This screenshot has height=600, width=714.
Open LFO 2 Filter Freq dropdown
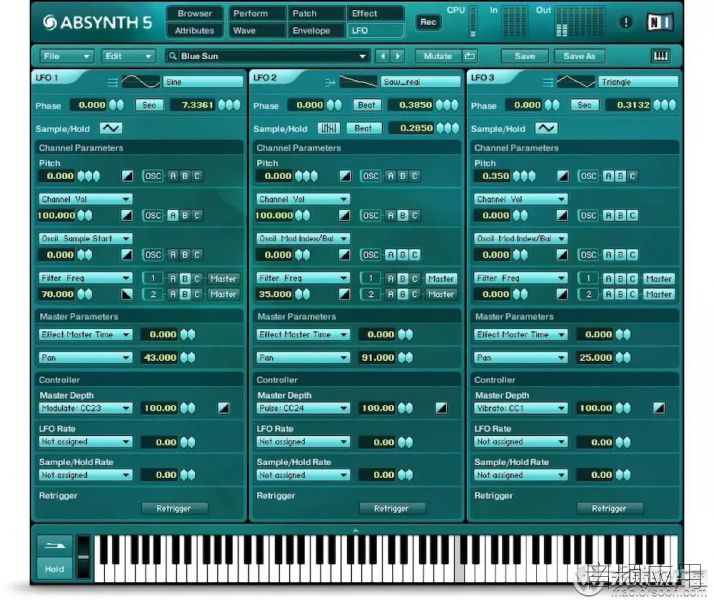(x=303, y=278)
